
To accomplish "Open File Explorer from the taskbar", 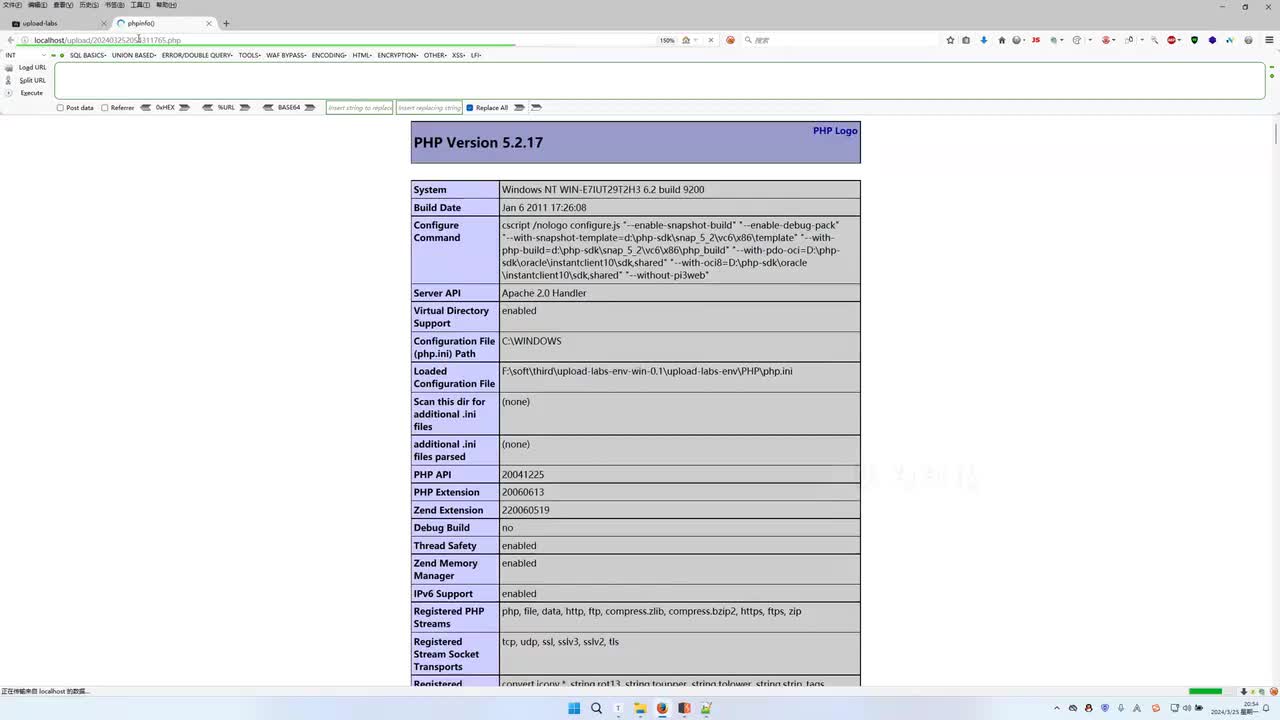I will point(640,708).
